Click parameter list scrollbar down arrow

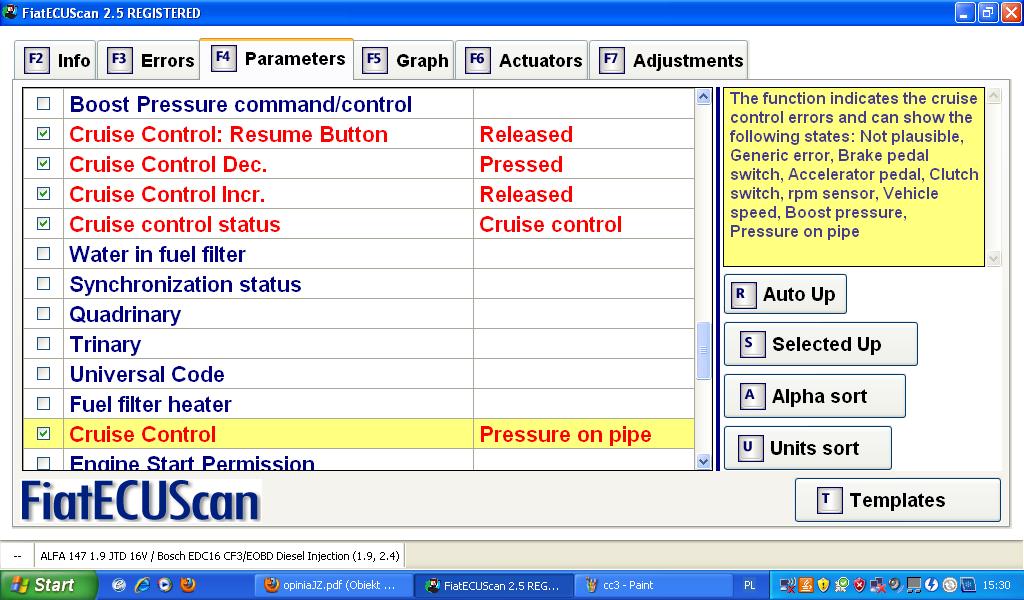click(x=703, y=461)
